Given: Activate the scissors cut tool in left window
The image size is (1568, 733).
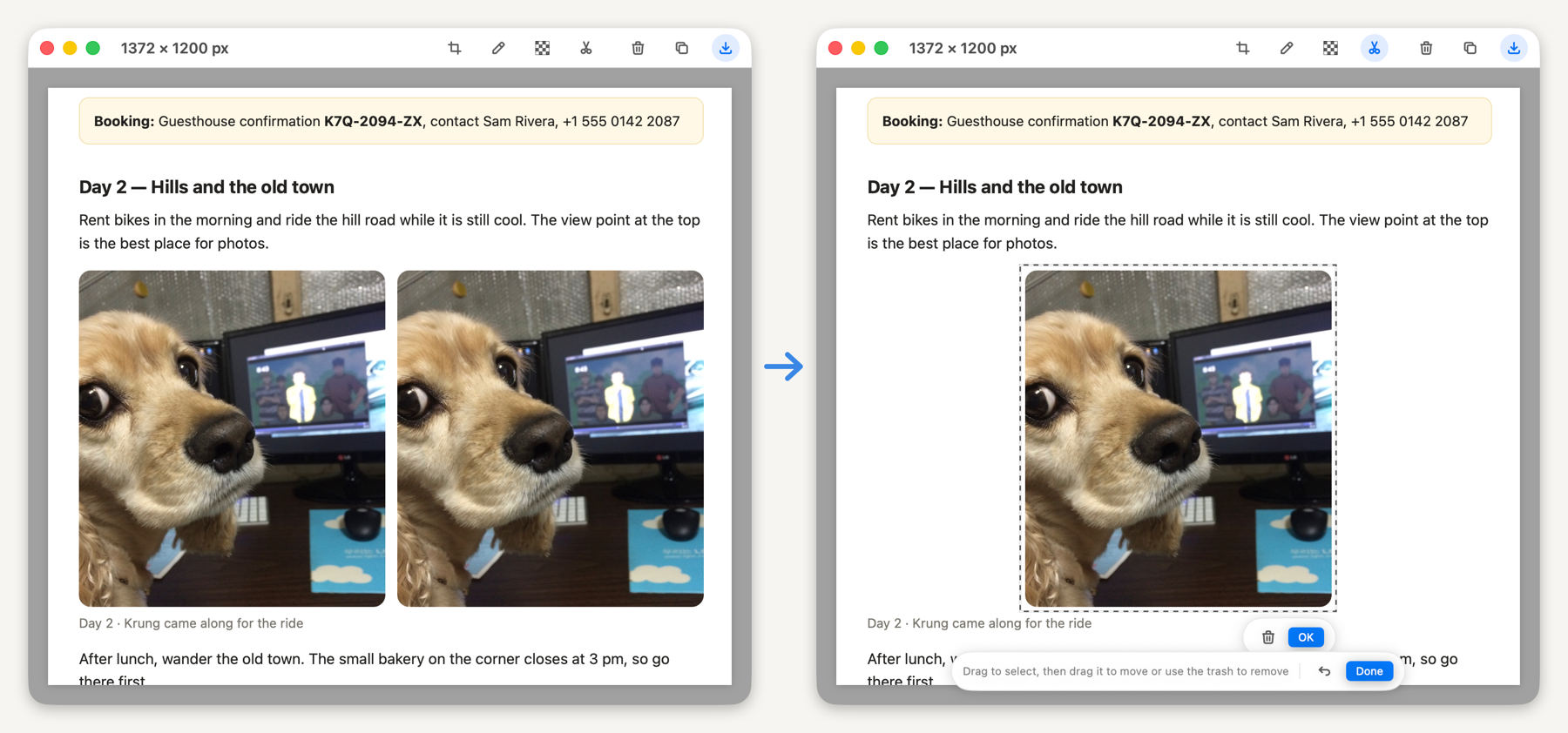Looking at the screenshot, I should pyautogui.click(x=586, y=48).
